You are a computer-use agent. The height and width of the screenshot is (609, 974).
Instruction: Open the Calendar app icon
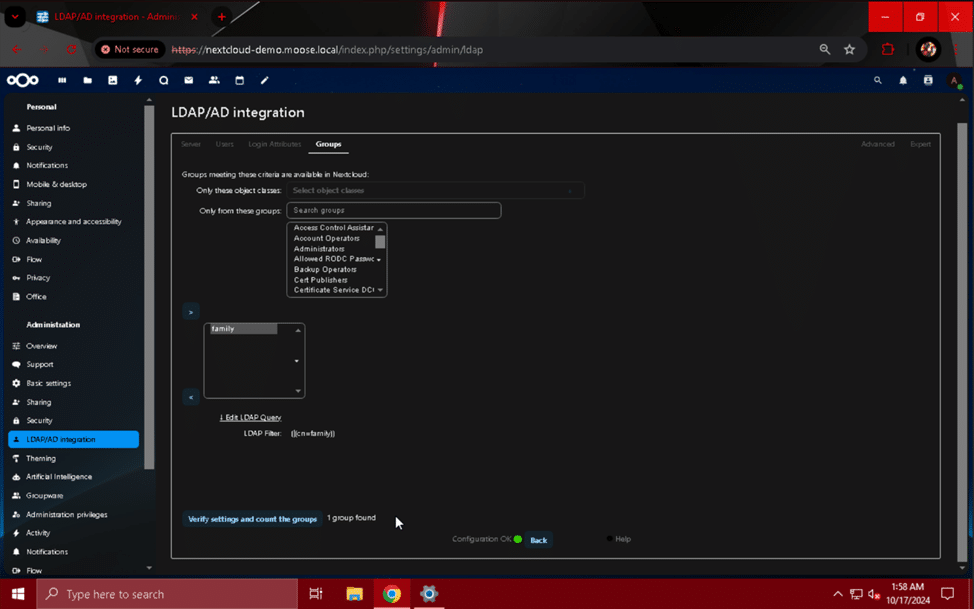[239, 80]
